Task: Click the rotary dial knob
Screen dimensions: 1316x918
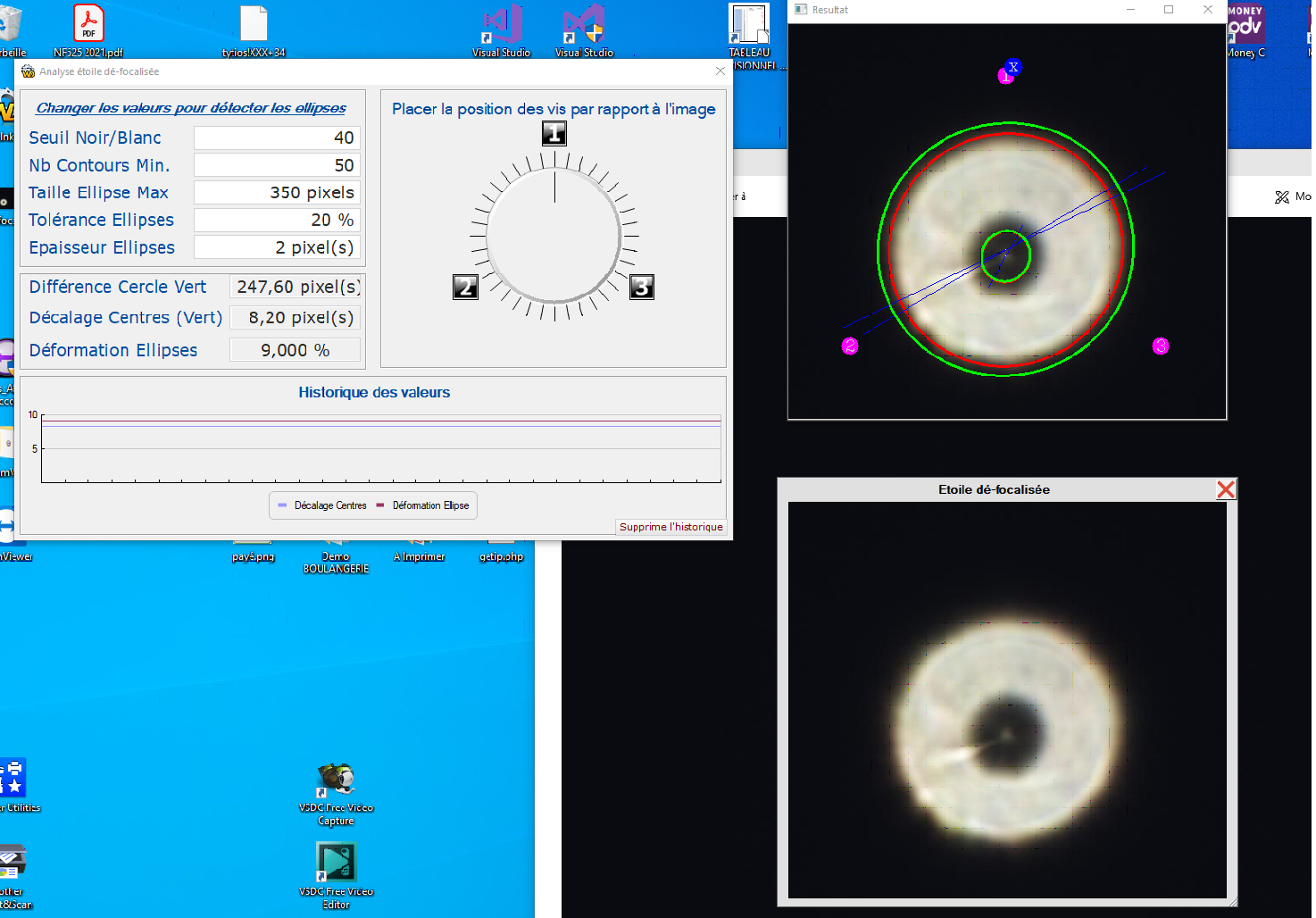Action: tap(554, 236)
